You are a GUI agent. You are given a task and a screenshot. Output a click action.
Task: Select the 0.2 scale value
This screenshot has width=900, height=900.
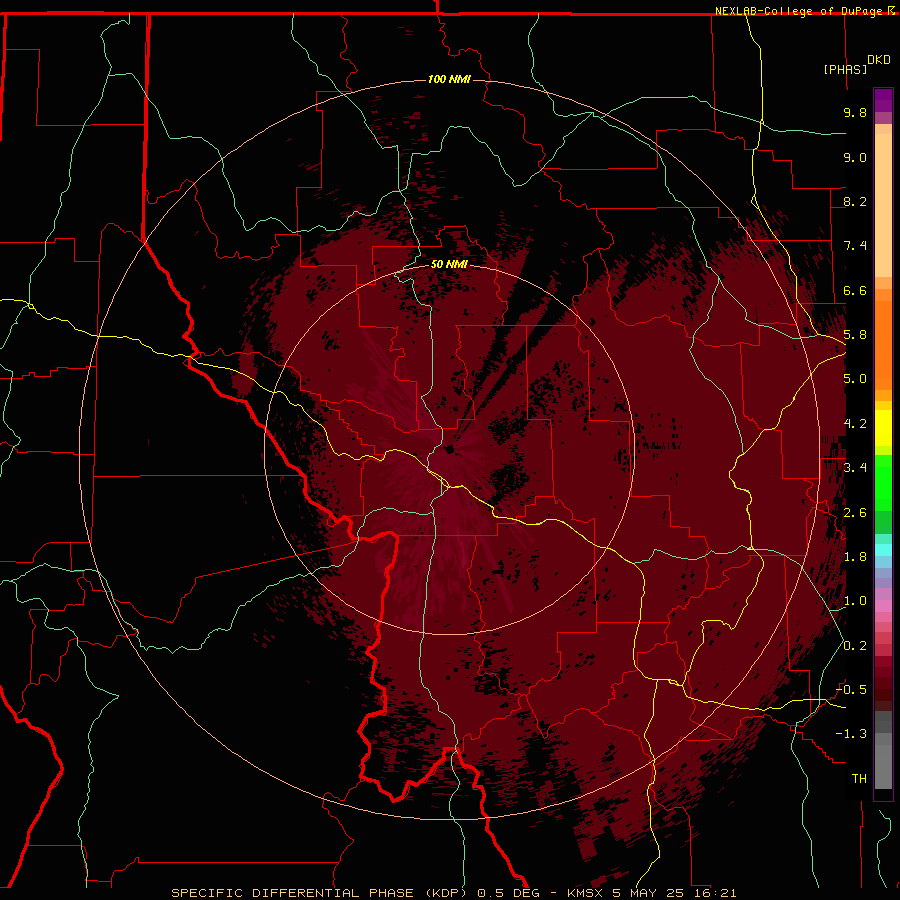855,646
